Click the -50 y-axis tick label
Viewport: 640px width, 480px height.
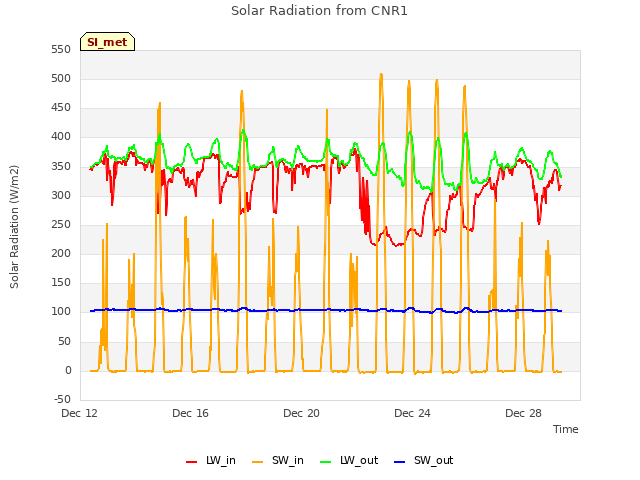(x=62, y=399)
